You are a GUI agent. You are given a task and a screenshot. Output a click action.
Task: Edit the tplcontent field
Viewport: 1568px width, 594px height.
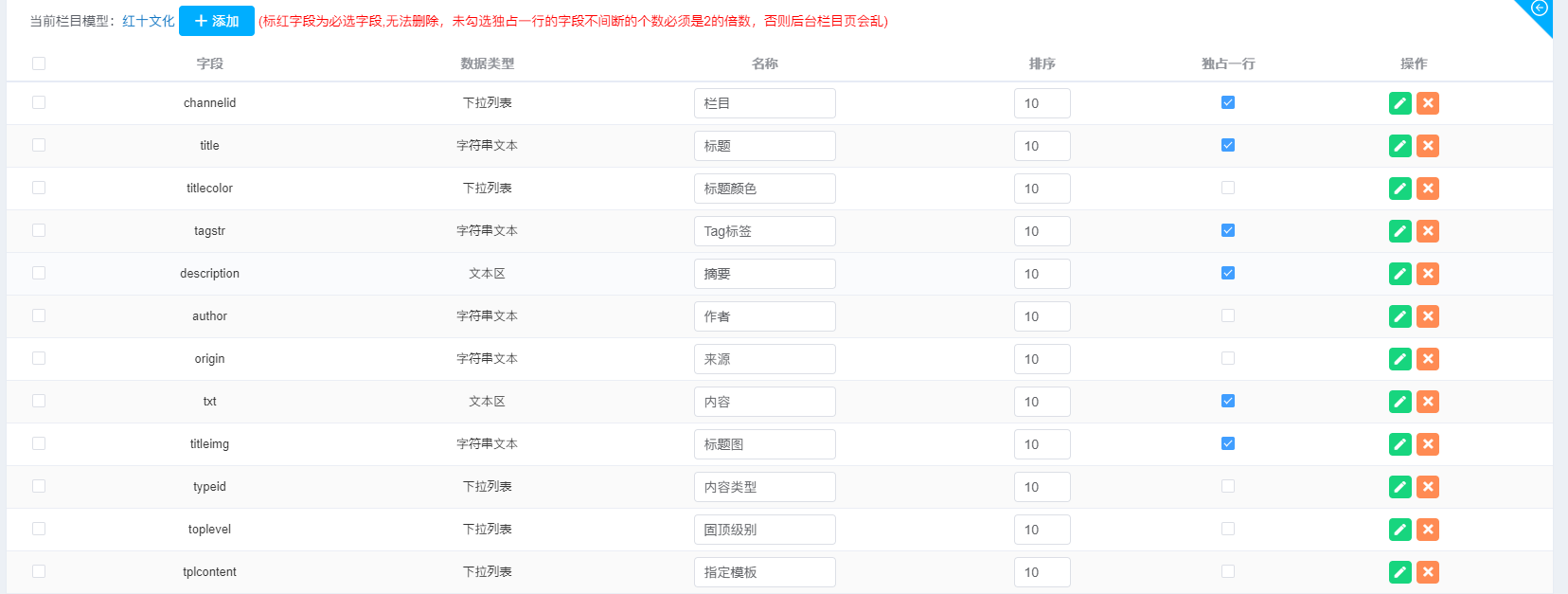coord(1399,572)
